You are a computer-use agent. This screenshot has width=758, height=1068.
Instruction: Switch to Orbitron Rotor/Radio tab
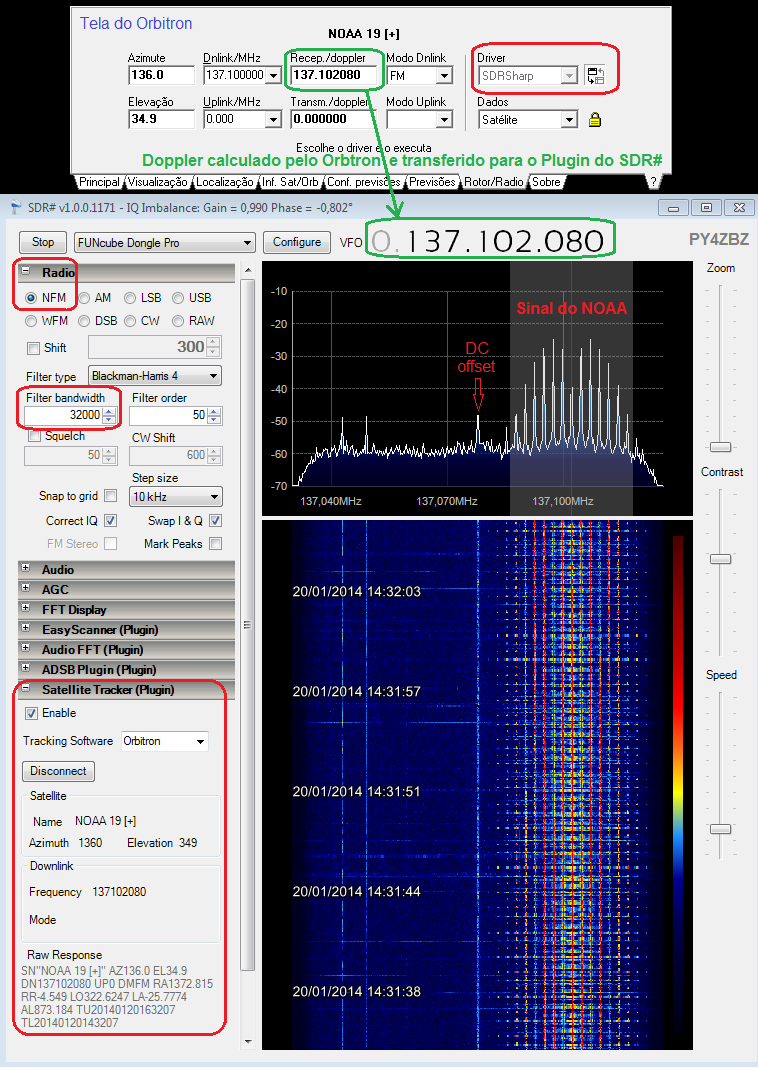494,182
